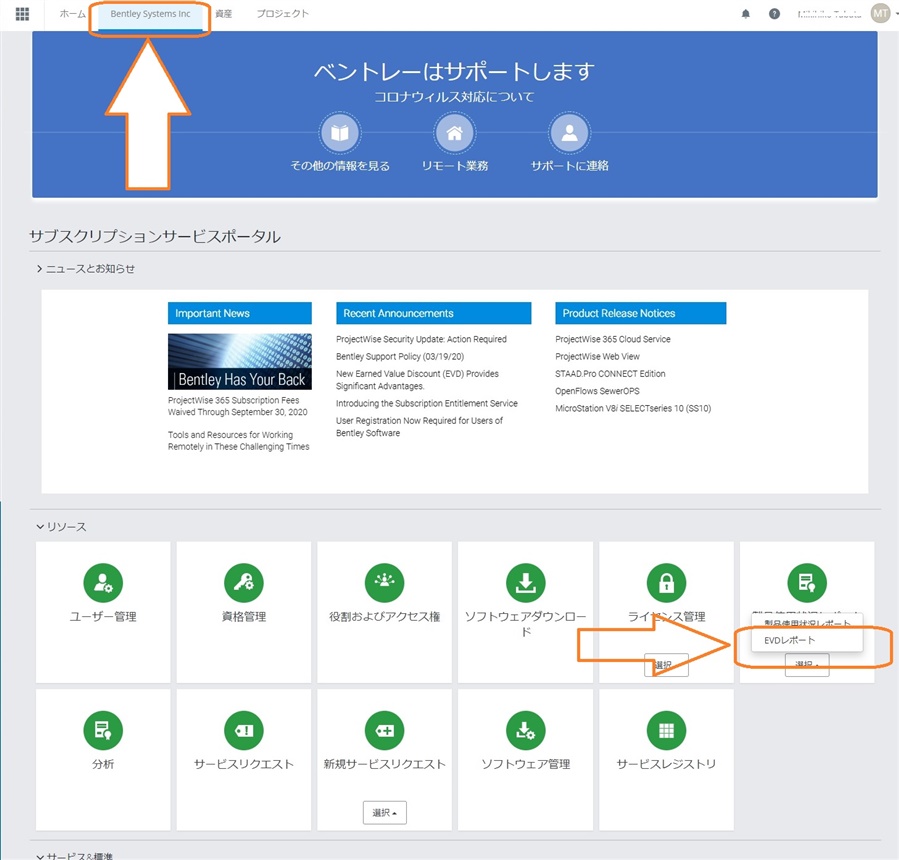Open 分析 report icon
Screen dimensions: 899x860
point(103,730)
